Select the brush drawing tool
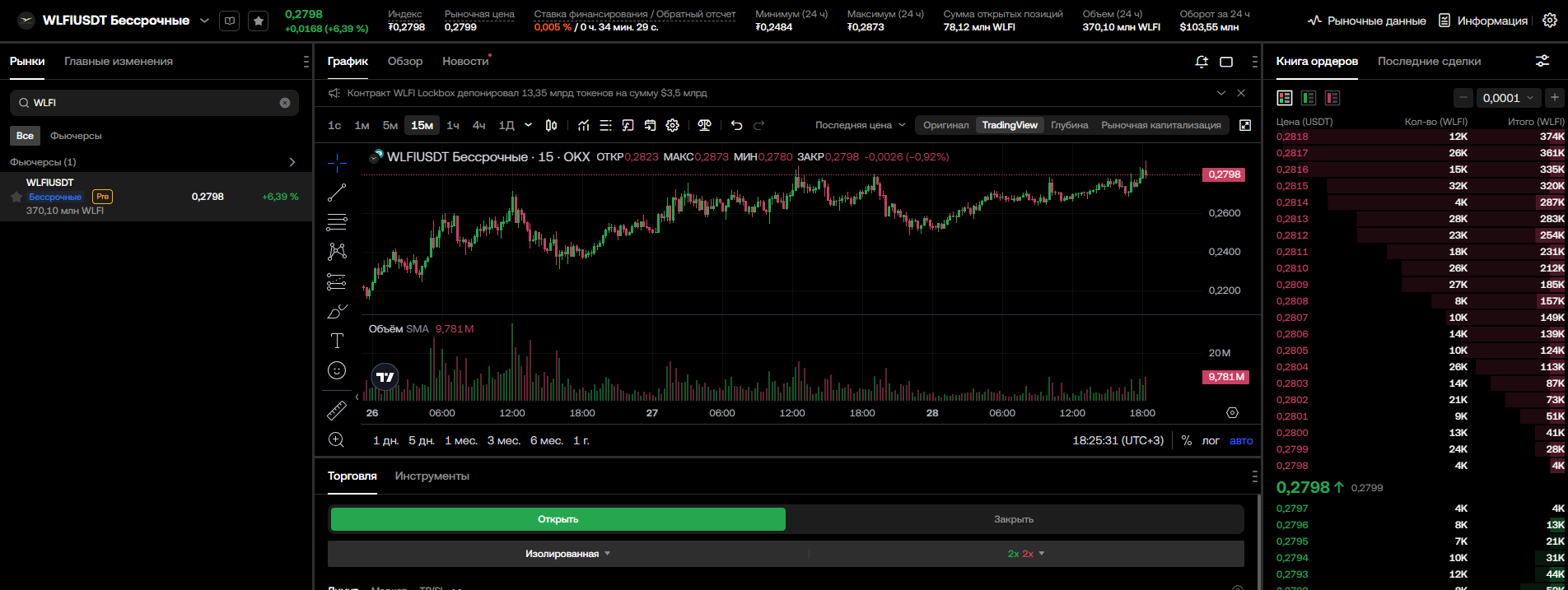Viewport: 1568px width, 590px height. tap(337, 311)
